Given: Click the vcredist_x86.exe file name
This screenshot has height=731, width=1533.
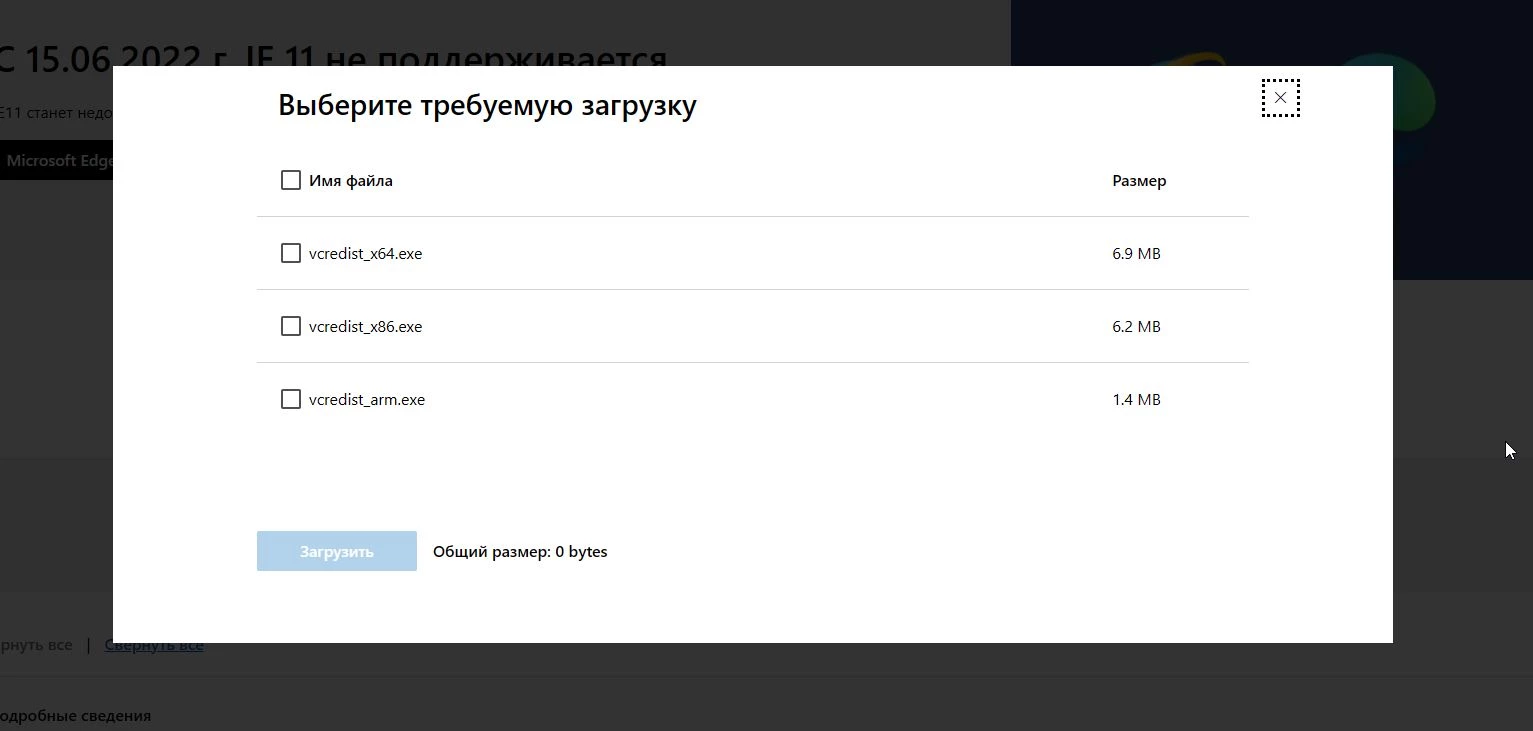Looking at the screenshot, I should [x=365, y=327].
